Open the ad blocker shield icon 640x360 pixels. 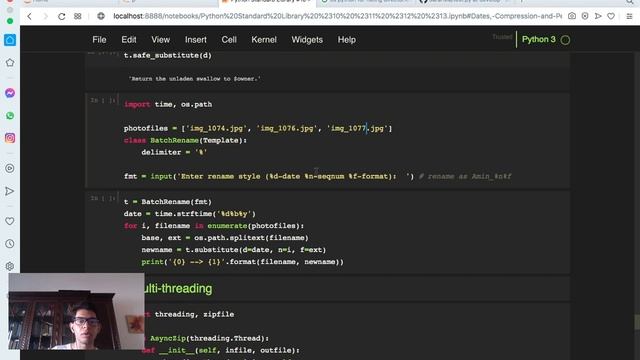pos(585,16)
